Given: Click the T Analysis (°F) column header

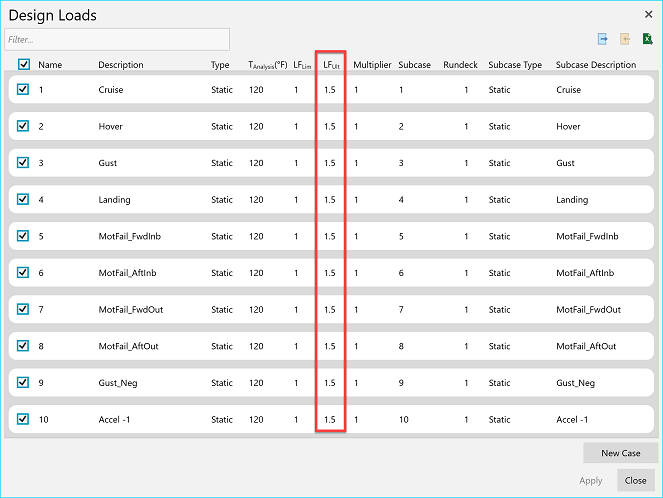Looking at the screenshot, I should [x=268, y=65].
